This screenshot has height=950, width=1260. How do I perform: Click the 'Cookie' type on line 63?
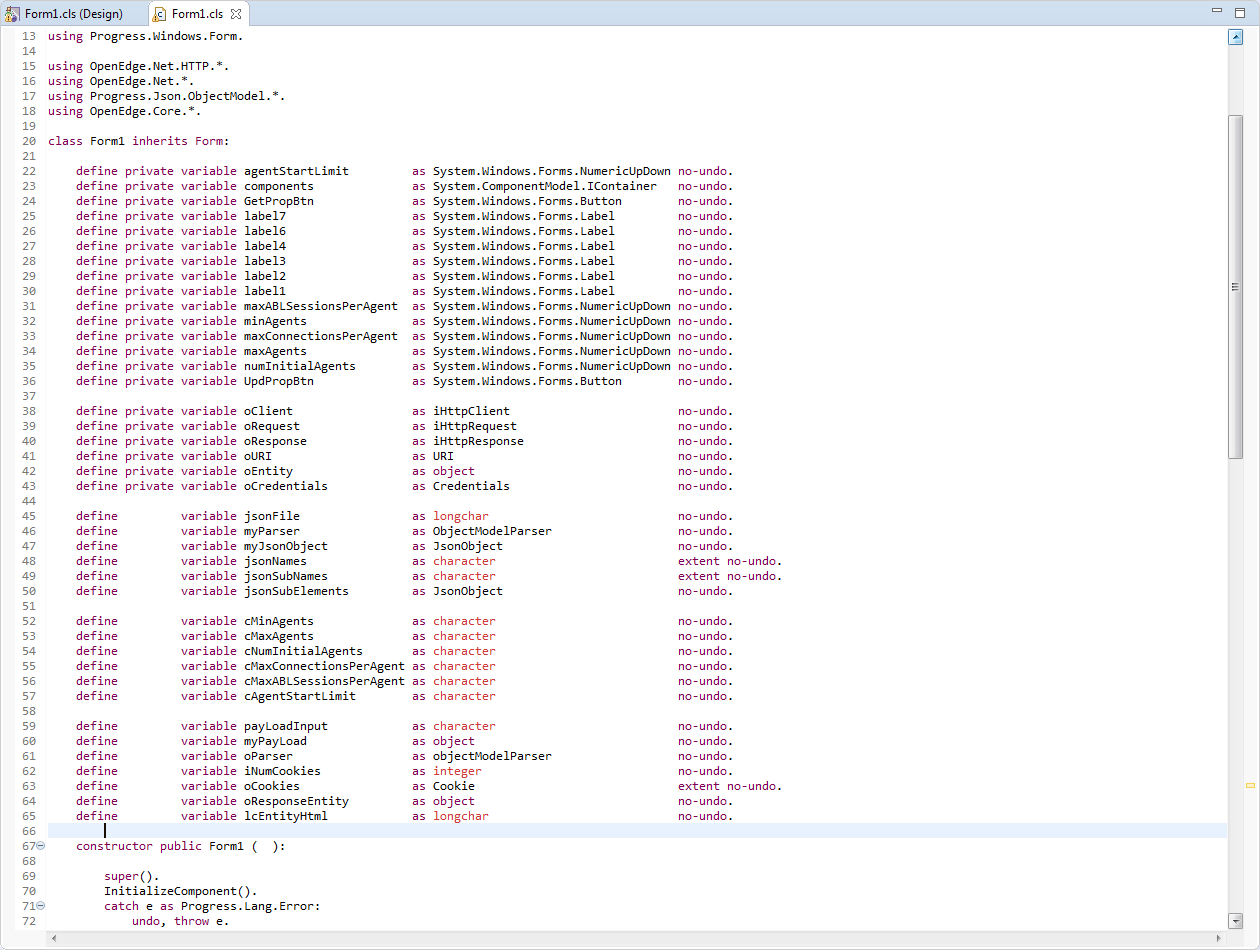(454, 786)
